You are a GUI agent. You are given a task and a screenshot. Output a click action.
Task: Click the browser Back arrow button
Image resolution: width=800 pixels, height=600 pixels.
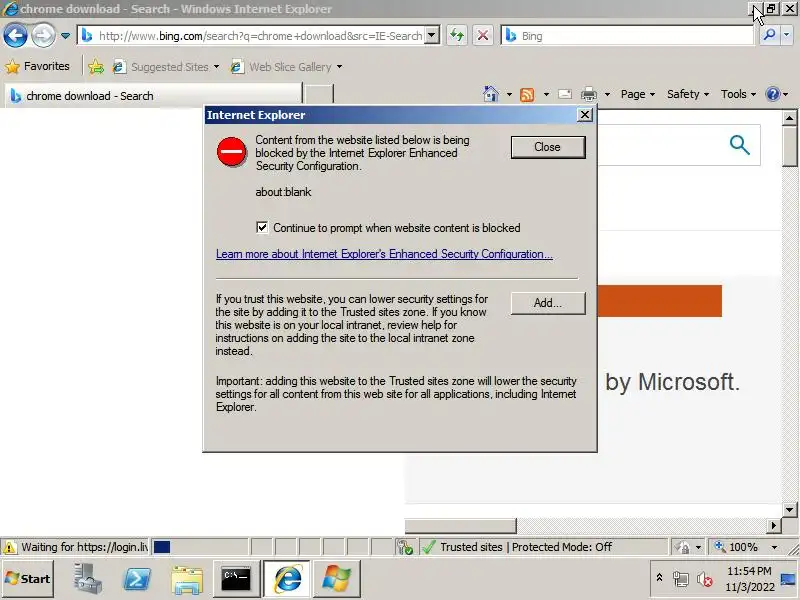15,36
